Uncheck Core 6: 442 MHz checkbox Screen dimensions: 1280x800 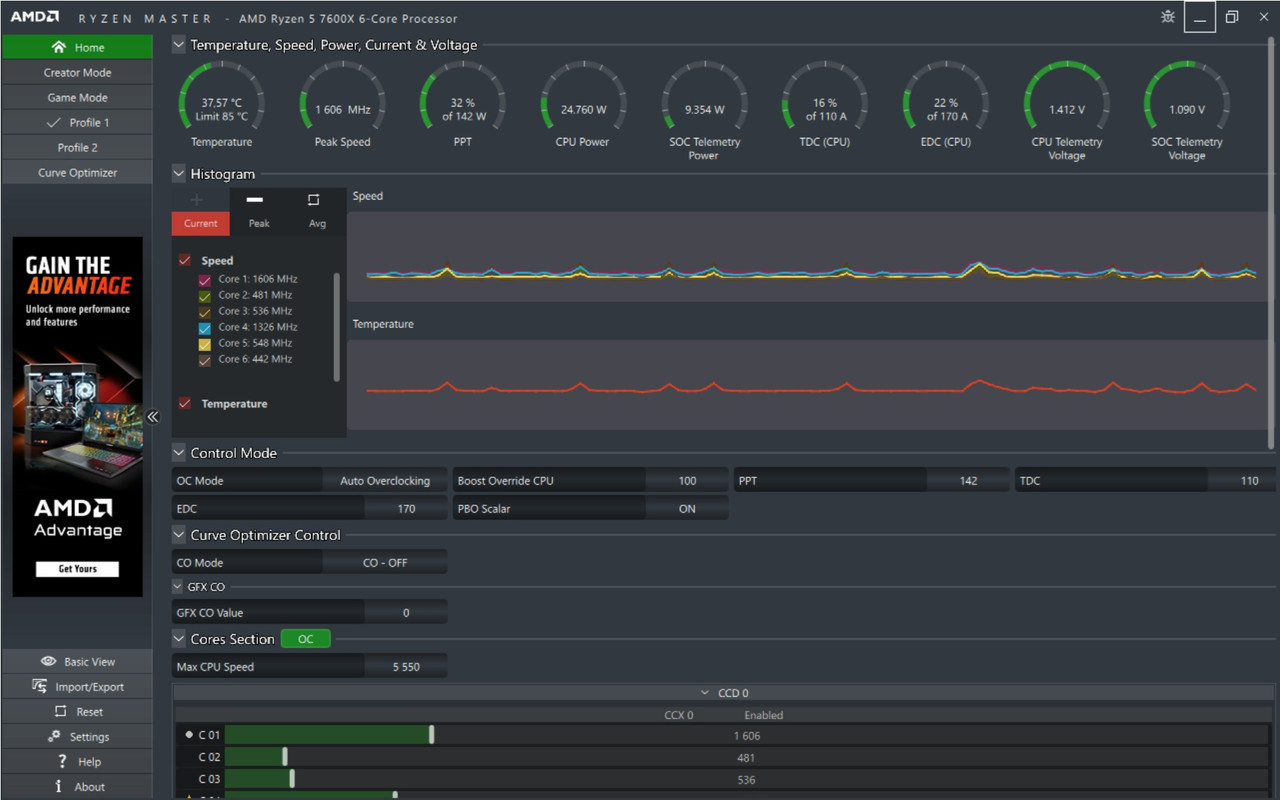(205, 360)
